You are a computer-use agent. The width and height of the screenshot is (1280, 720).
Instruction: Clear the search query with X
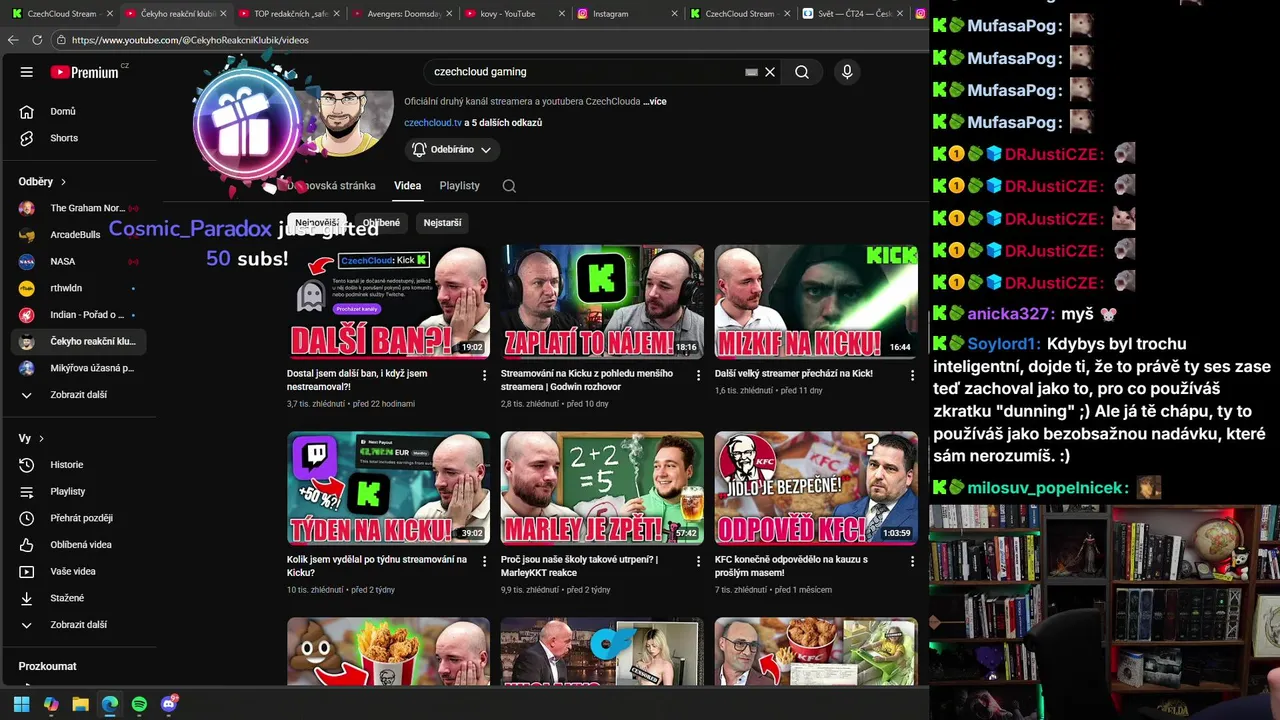[770, 72]
